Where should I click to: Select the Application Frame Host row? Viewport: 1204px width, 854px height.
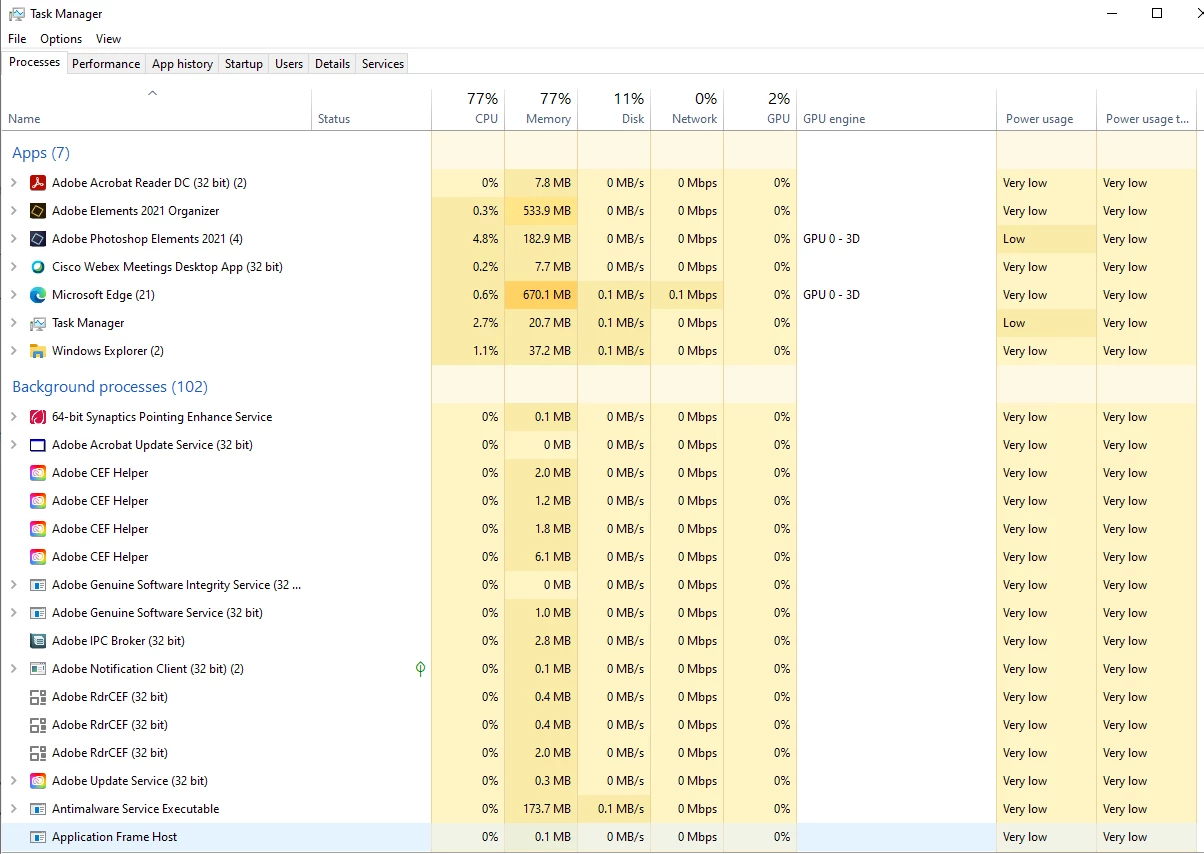click(602, 837)
